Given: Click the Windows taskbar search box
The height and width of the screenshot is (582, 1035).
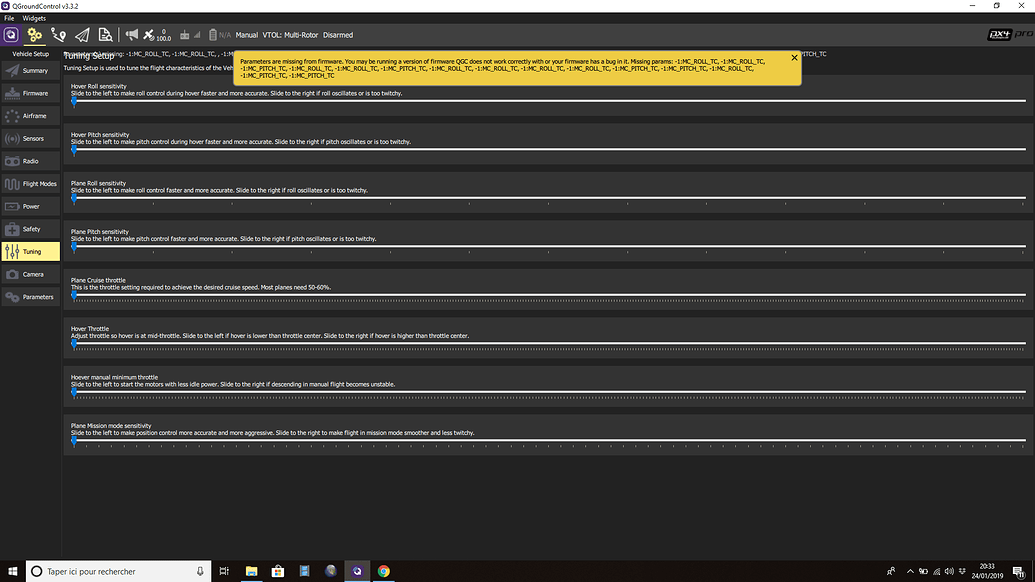Looking at the screenshot, I should [119, 571].
